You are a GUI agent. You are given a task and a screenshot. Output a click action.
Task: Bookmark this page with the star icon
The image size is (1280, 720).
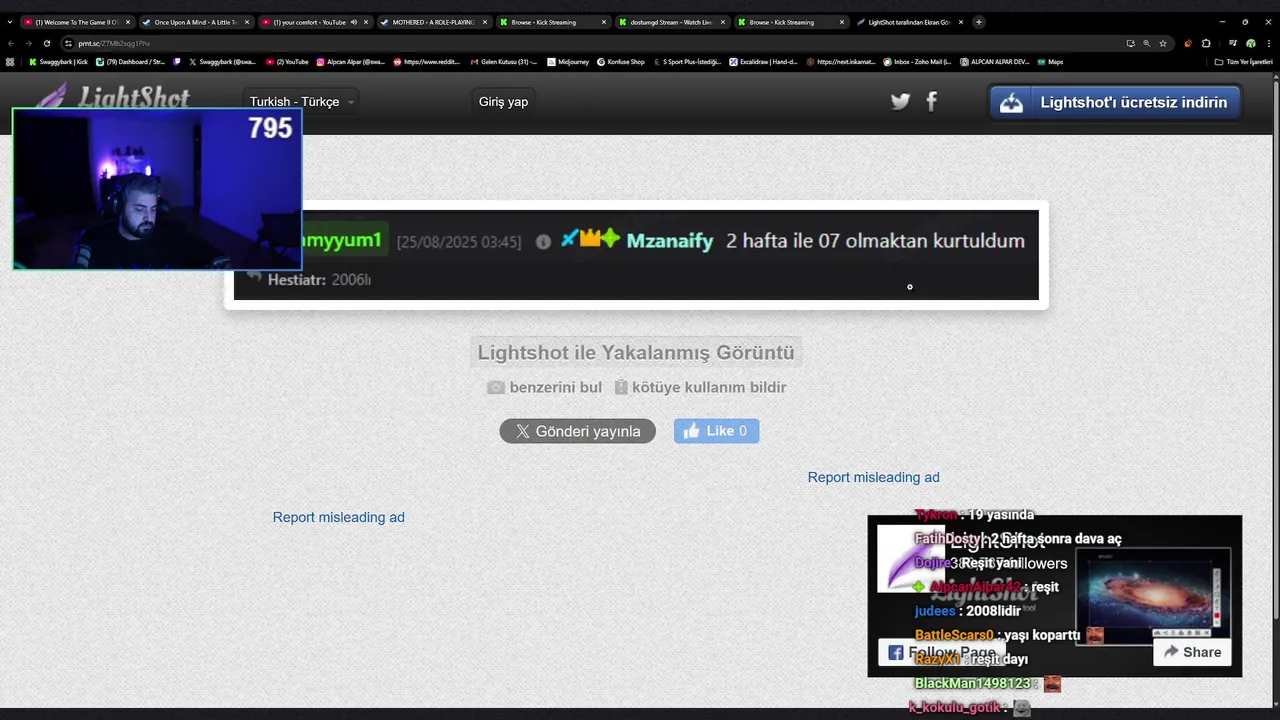(x=1163, y=43)
